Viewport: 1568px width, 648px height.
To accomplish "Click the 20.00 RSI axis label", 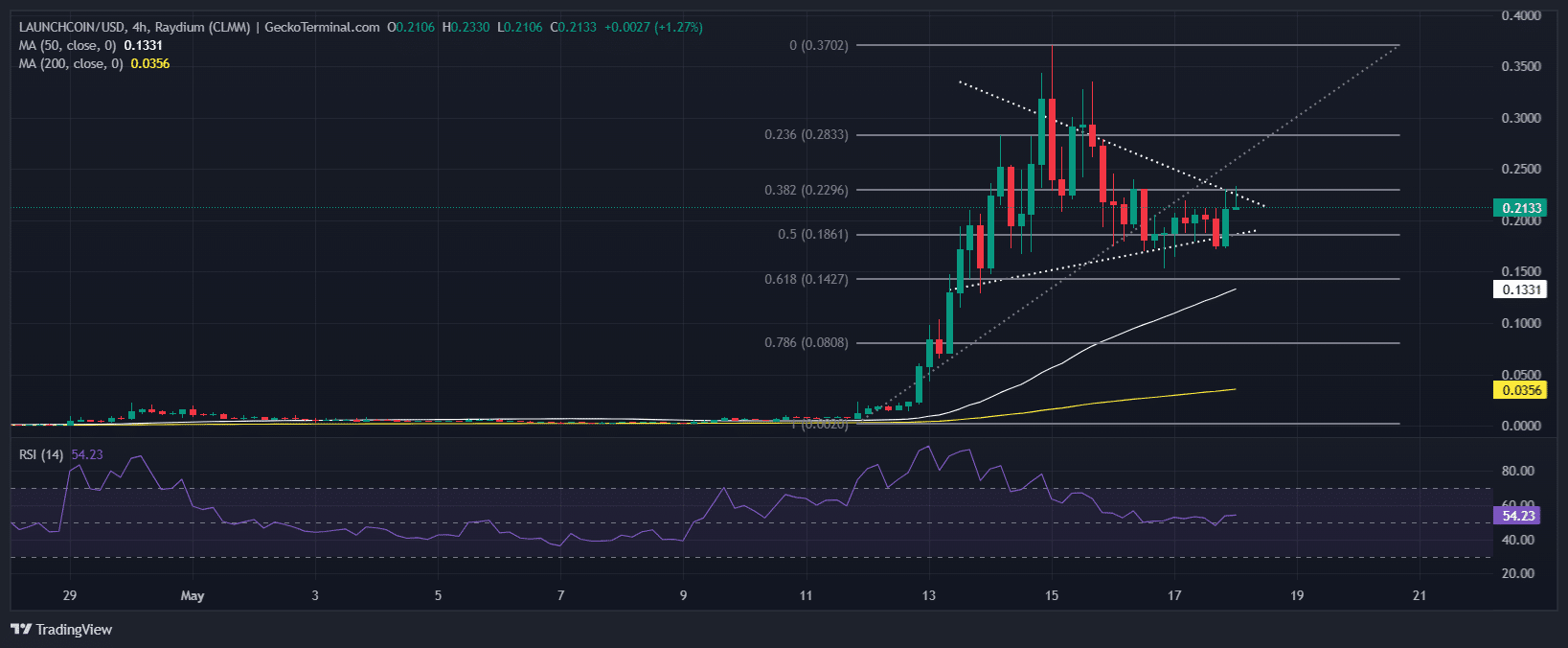I will click(x=1518, y=573).
